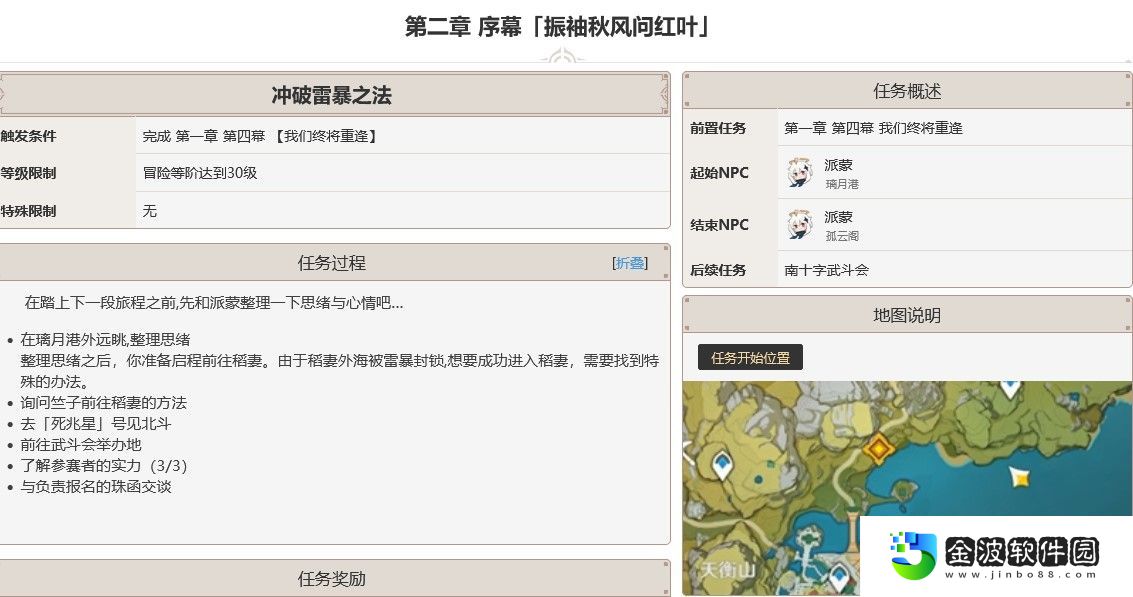Click the 前置任务 label in overview
Image resolution: width=1133 pixels, height=597 pixels.
(x=718, y=128)
